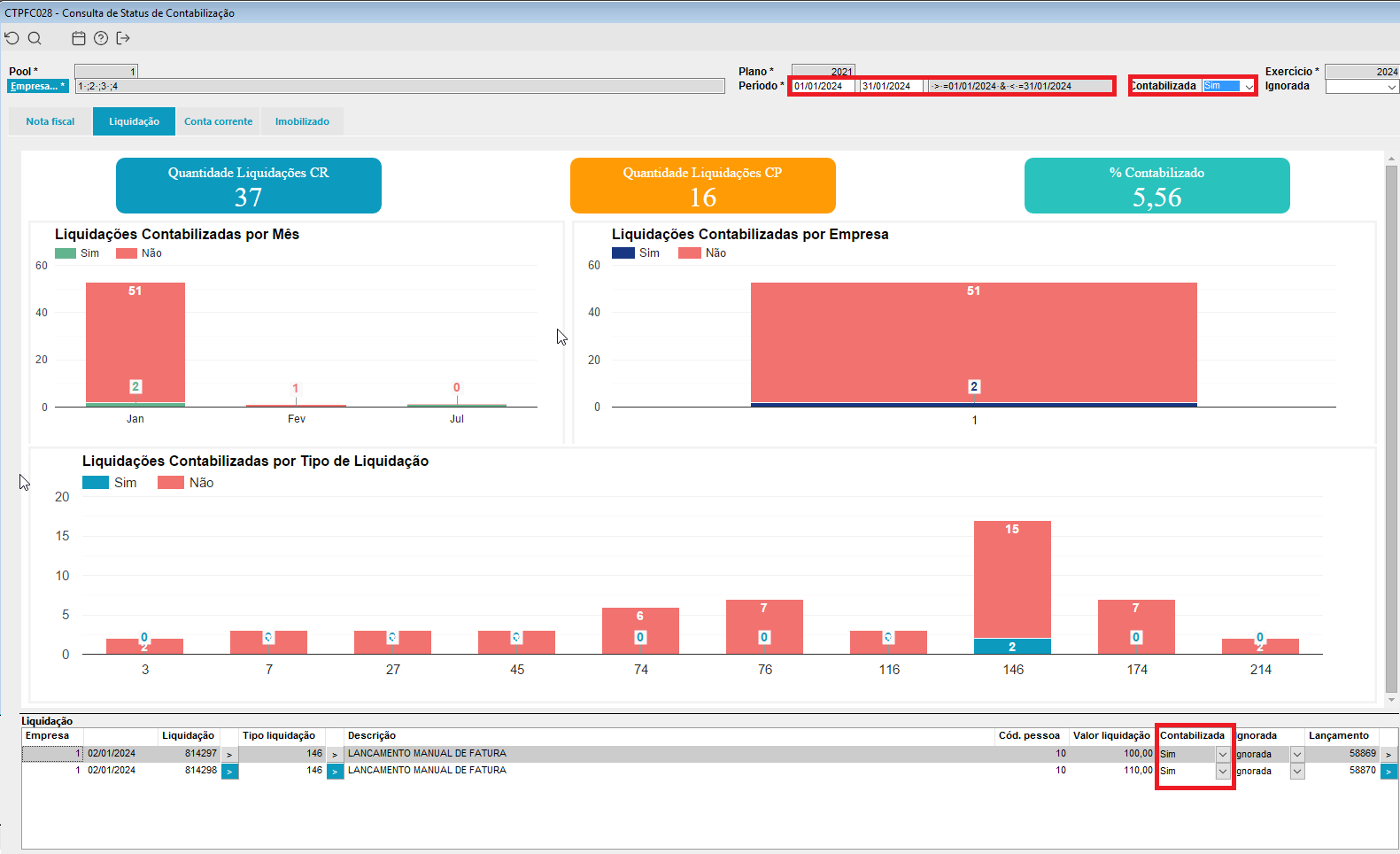Click the Empresa... lookup button
The image size is (1400, 854).
(x=37, y=86)
